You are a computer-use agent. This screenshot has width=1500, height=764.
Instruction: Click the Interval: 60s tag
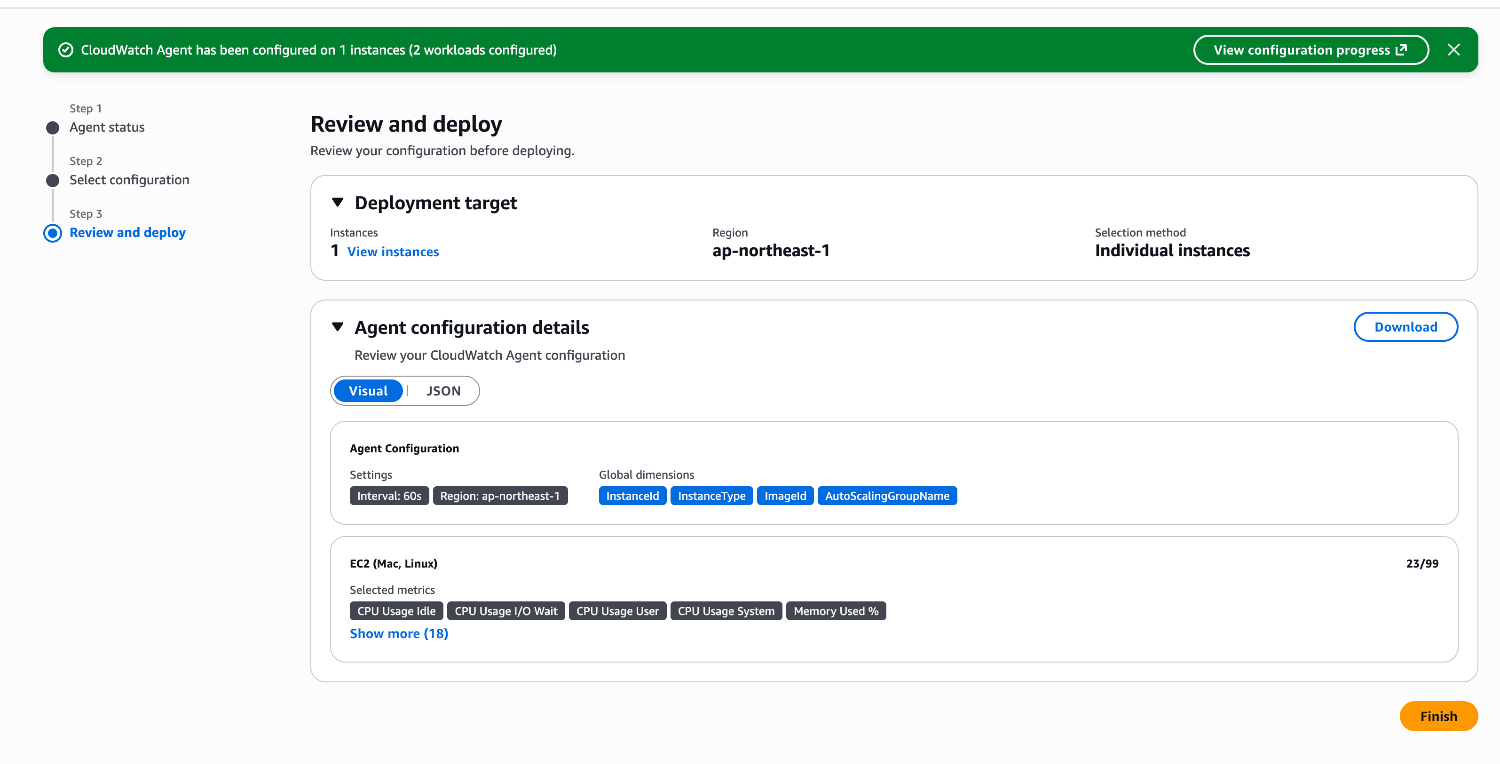coord(390,496)
